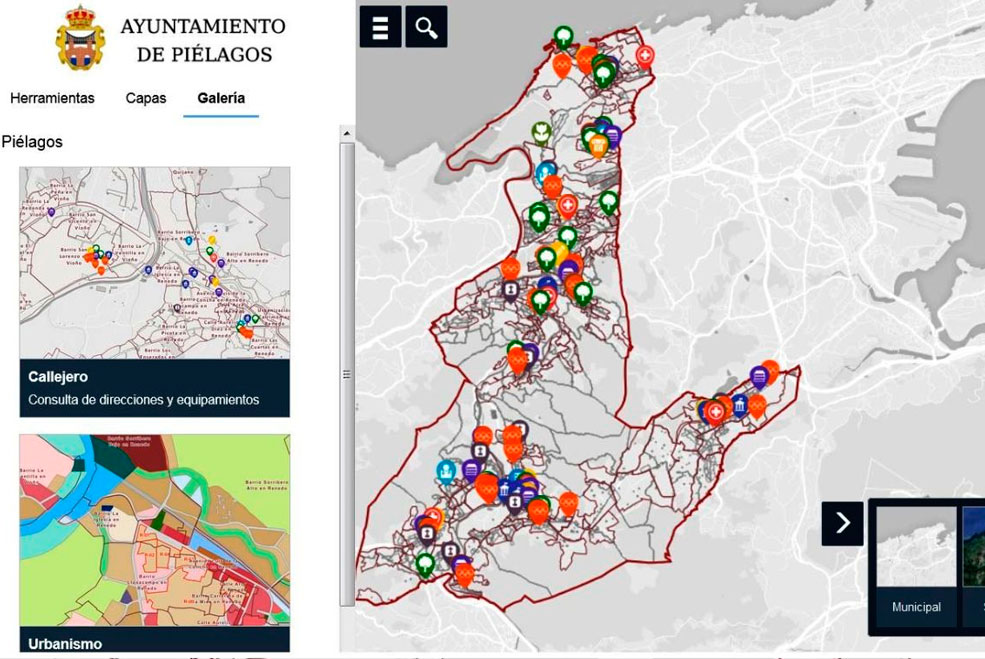Screen dimensions: 985x659
Task: Open the hamburger menu on map
Action: [x=380, y=28]
